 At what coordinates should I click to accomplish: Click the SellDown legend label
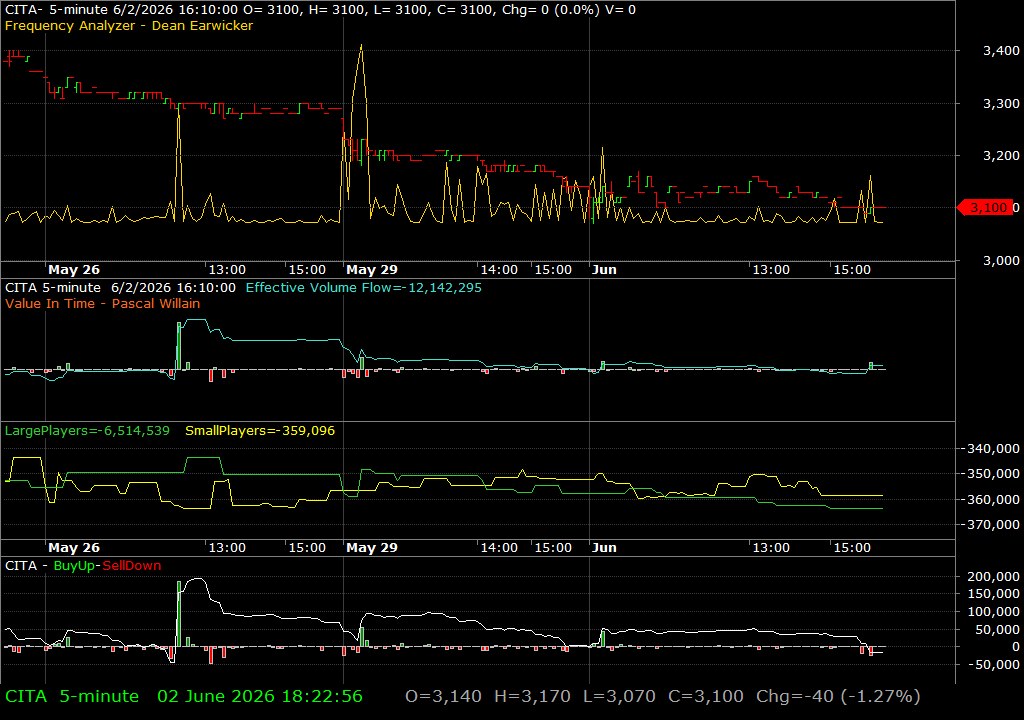point(131,565)
